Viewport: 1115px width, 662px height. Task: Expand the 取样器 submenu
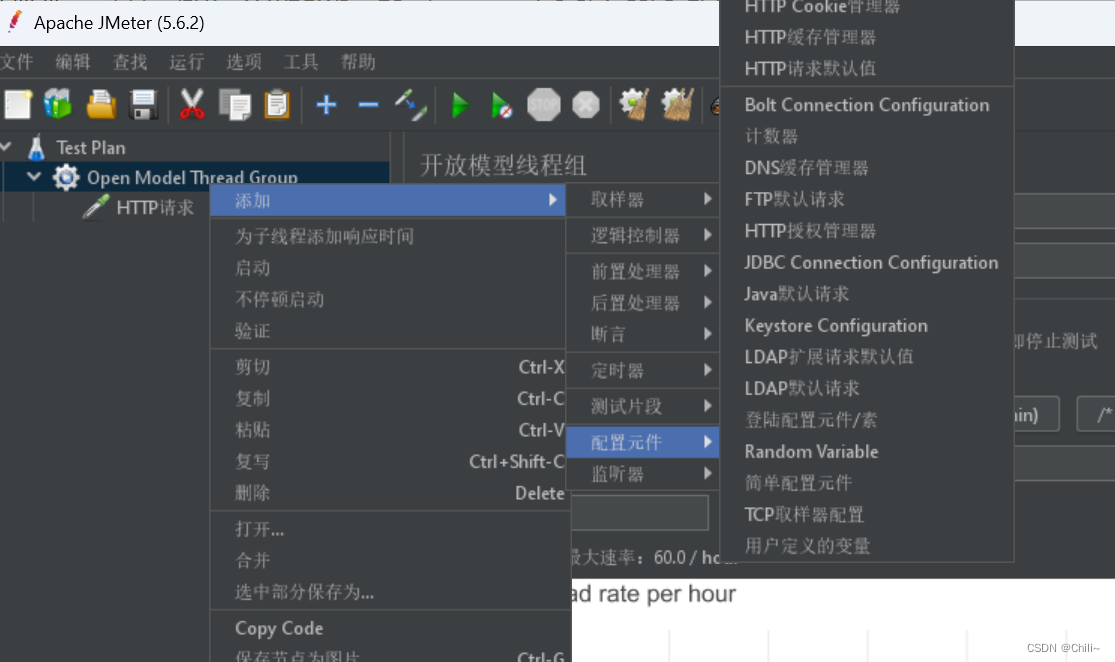tap(643, 200)
